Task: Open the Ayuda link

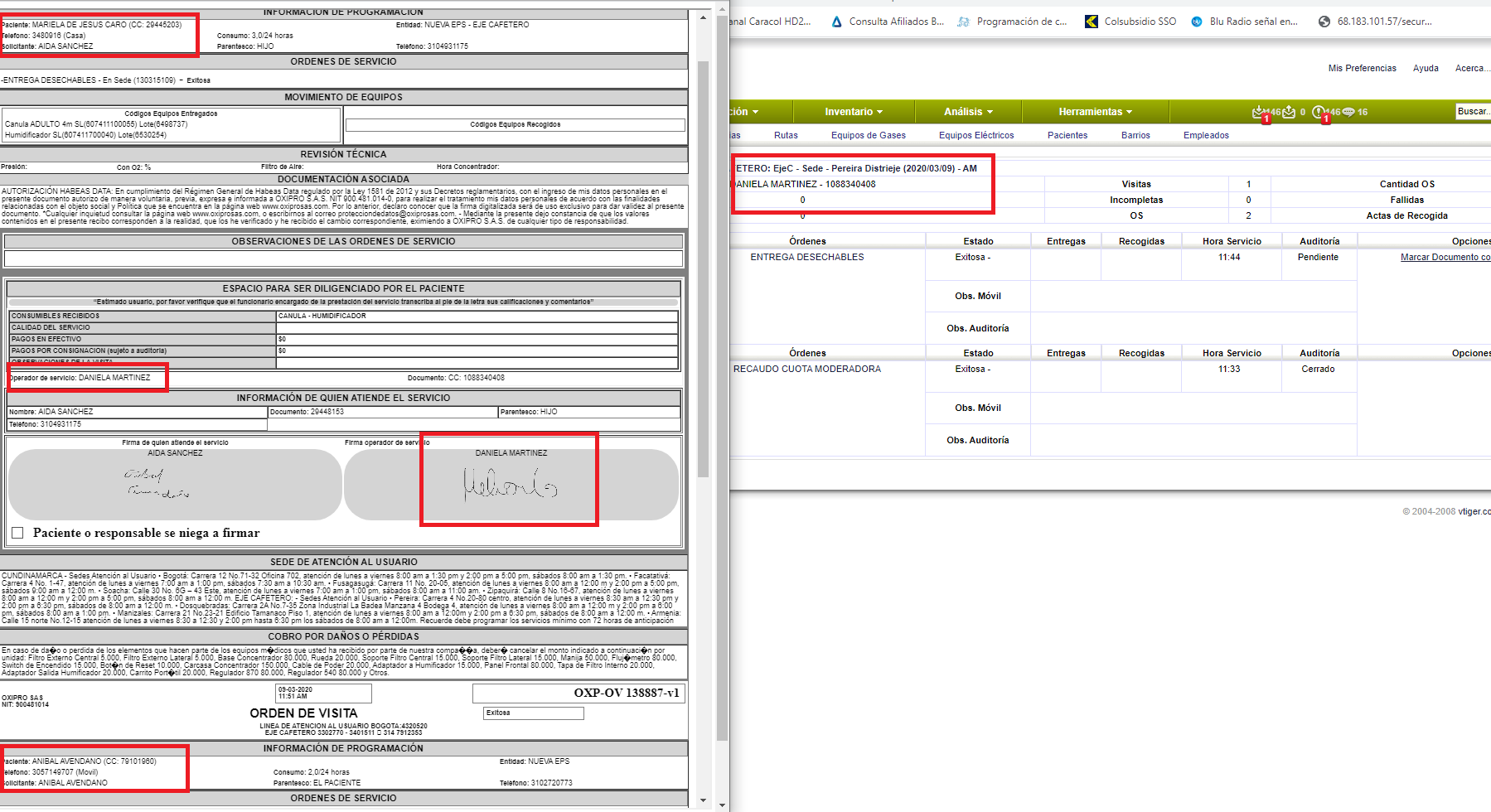Action: point(1426,68)
